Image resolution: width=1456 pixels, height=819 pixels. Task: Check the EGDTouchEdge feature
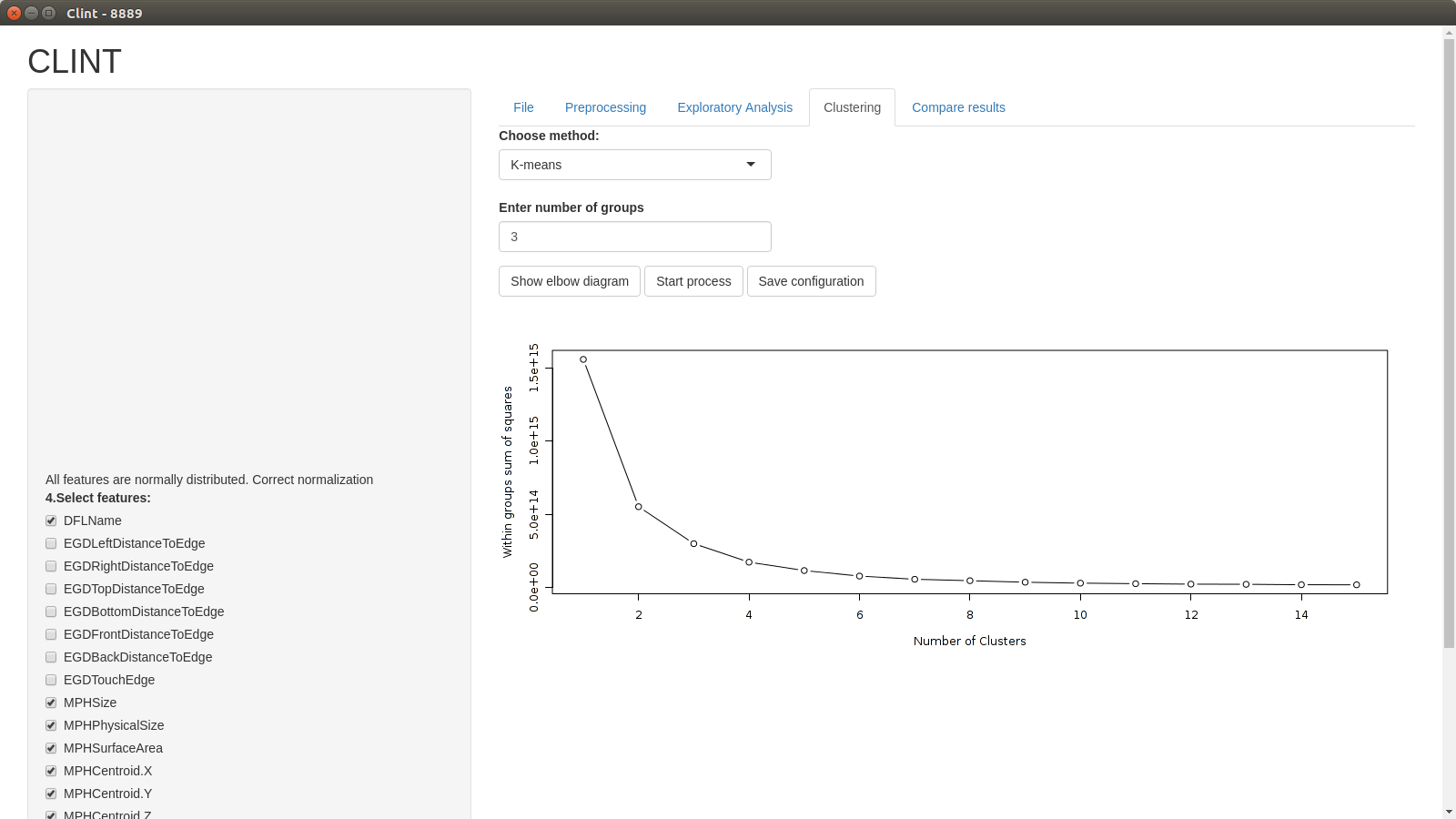point(51,680)
